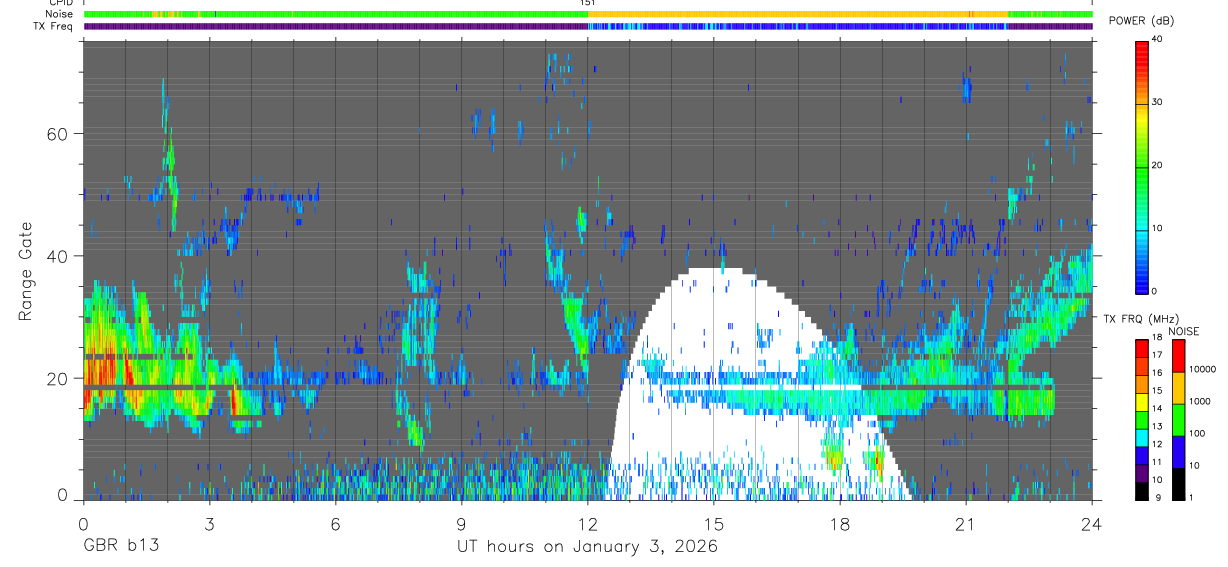Screen dimensions: 1228x567
Task: Click the 10000 label in NOISE legend
Action: (x=1202, y=369)
